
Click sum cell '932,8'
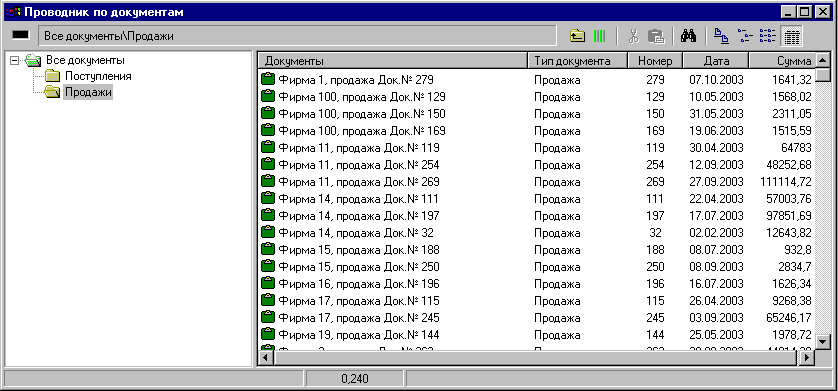(798, 250)
